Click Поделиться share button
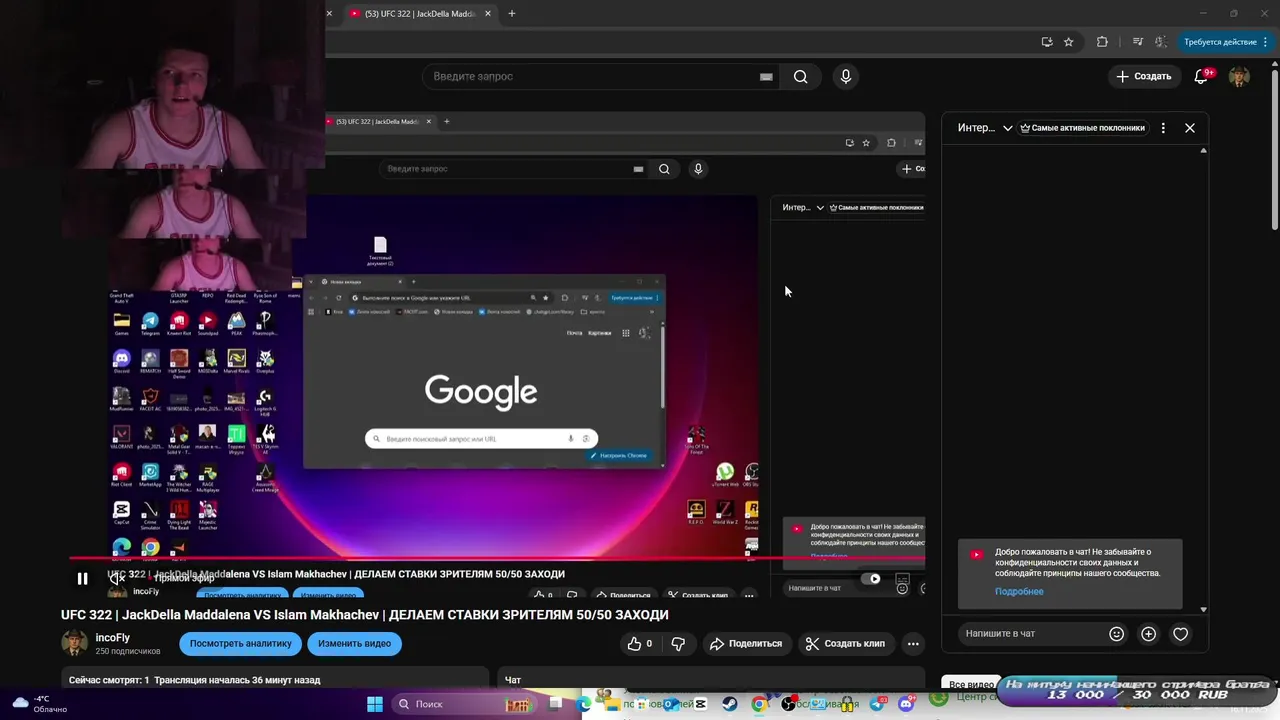The image size is (1280, 720). (746, 643)
